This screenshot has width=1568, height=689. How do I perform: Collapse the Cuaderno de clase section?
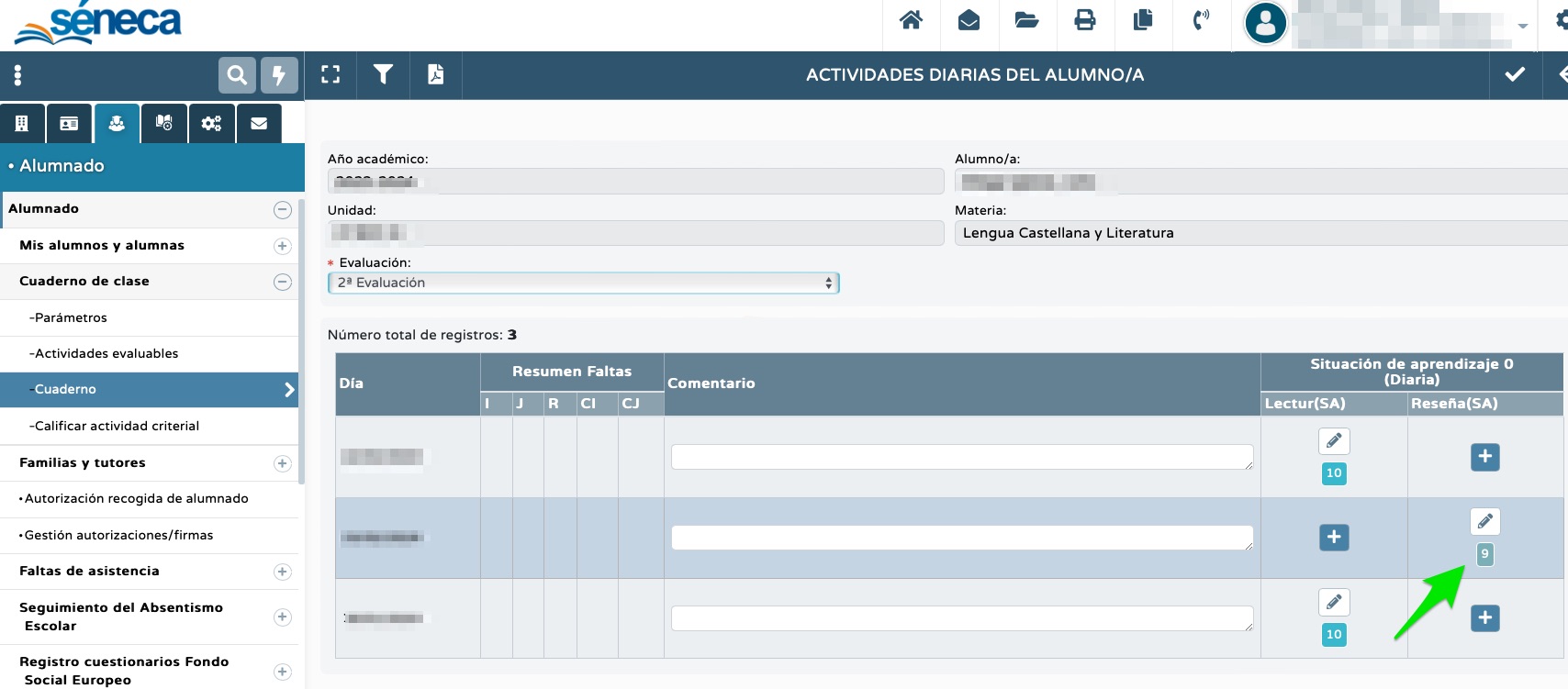283,282
